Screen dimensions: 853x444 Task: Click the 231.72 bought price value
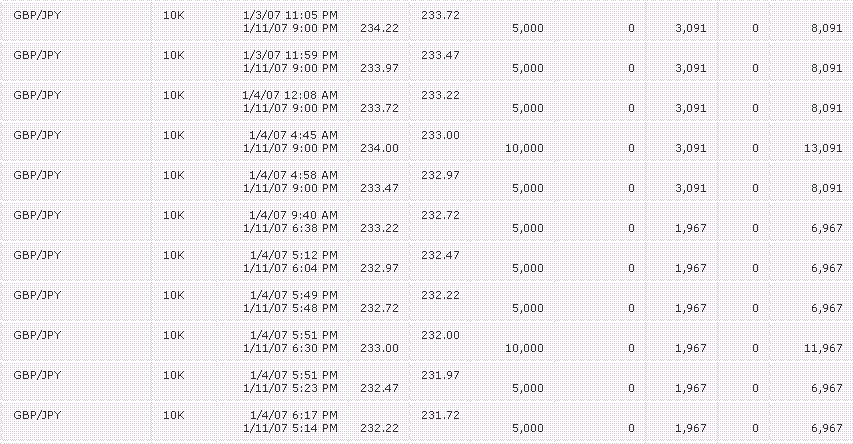pos(440,415)
